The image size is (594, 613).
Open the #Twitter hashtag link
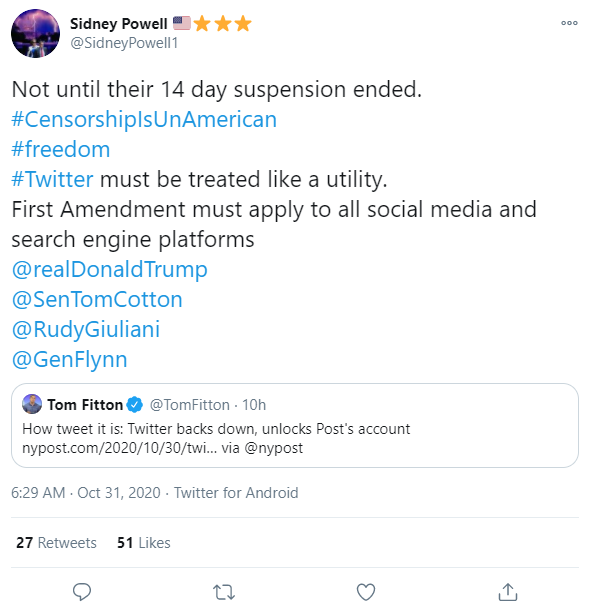point(52,179)
